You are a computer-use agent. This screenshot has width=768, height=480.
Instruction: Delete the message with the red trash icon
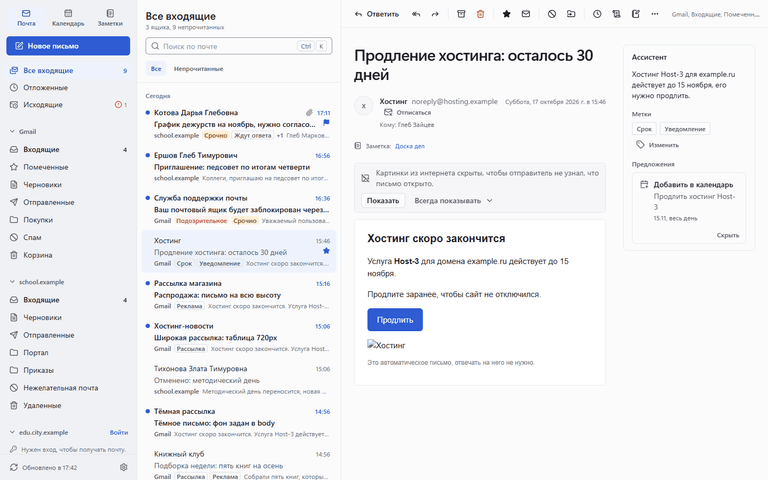click(x=480, y=14)
